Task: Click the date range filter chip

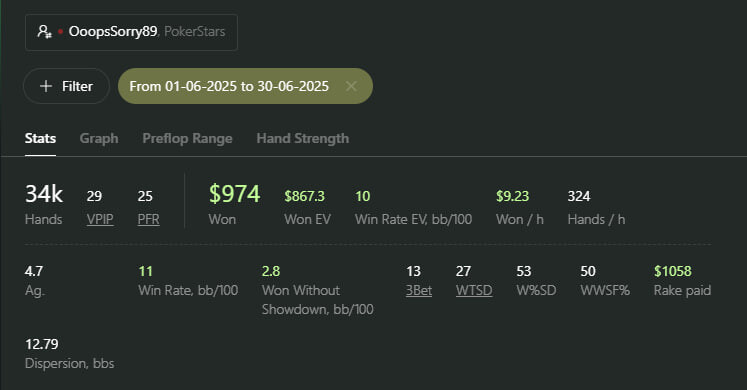Action: tap(245, 86)
